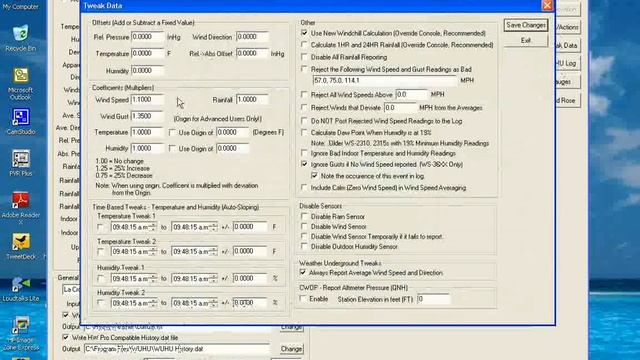Check CWOP Enable altimeter pressure checkbox
Viewport: 640px width, 360px height.
pyautogui.click(x=302, y=299)
